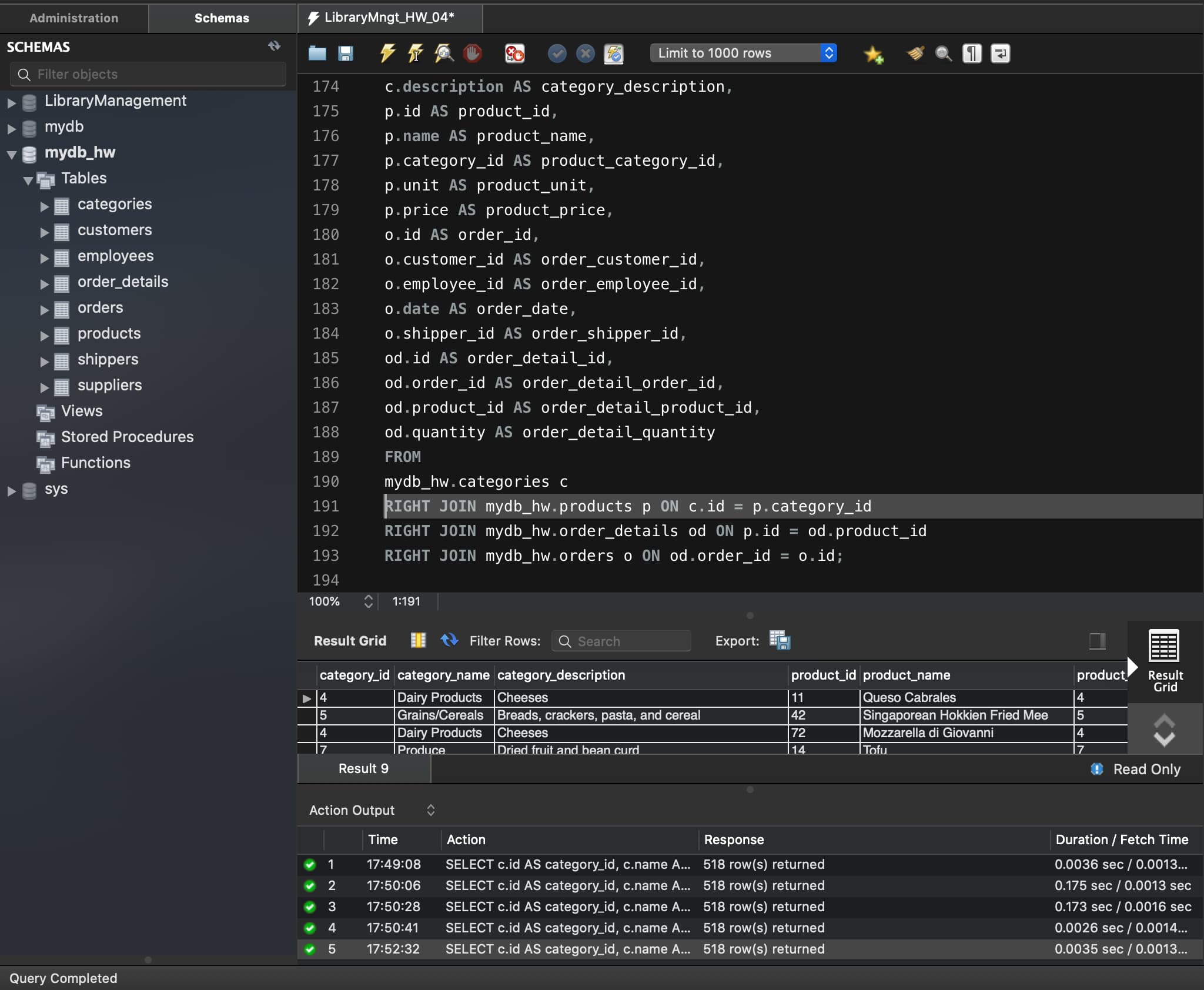Click the Result 9 pagination indicator
1204x990 pixels.
[x=364, y=769]
